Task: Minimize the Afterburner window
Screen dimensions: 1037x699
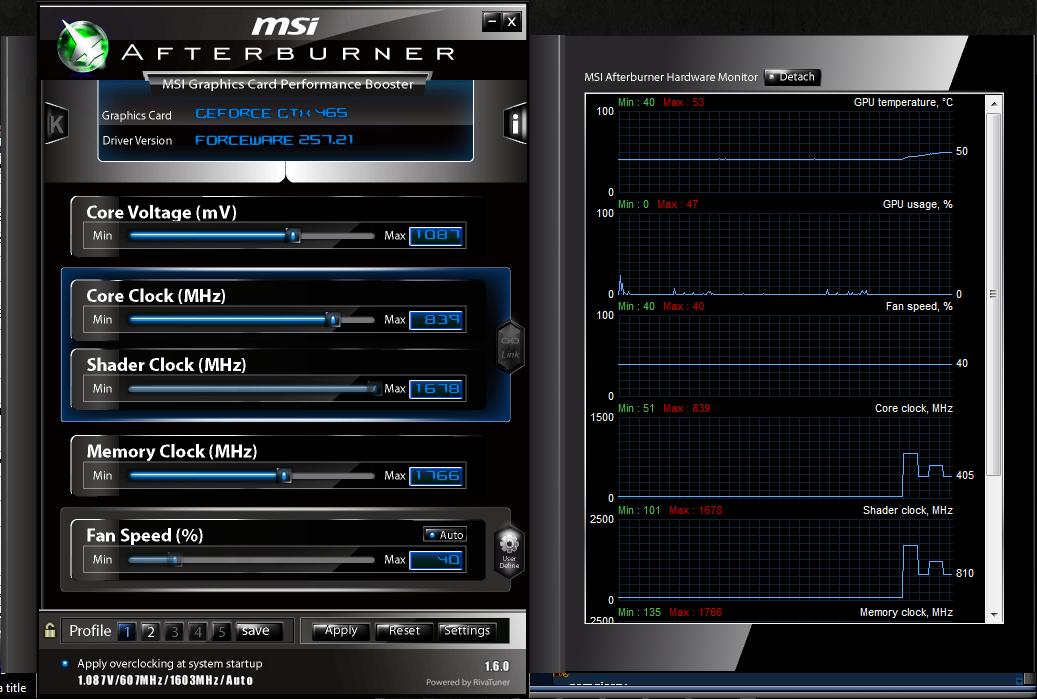Action: tap(491, 21)
